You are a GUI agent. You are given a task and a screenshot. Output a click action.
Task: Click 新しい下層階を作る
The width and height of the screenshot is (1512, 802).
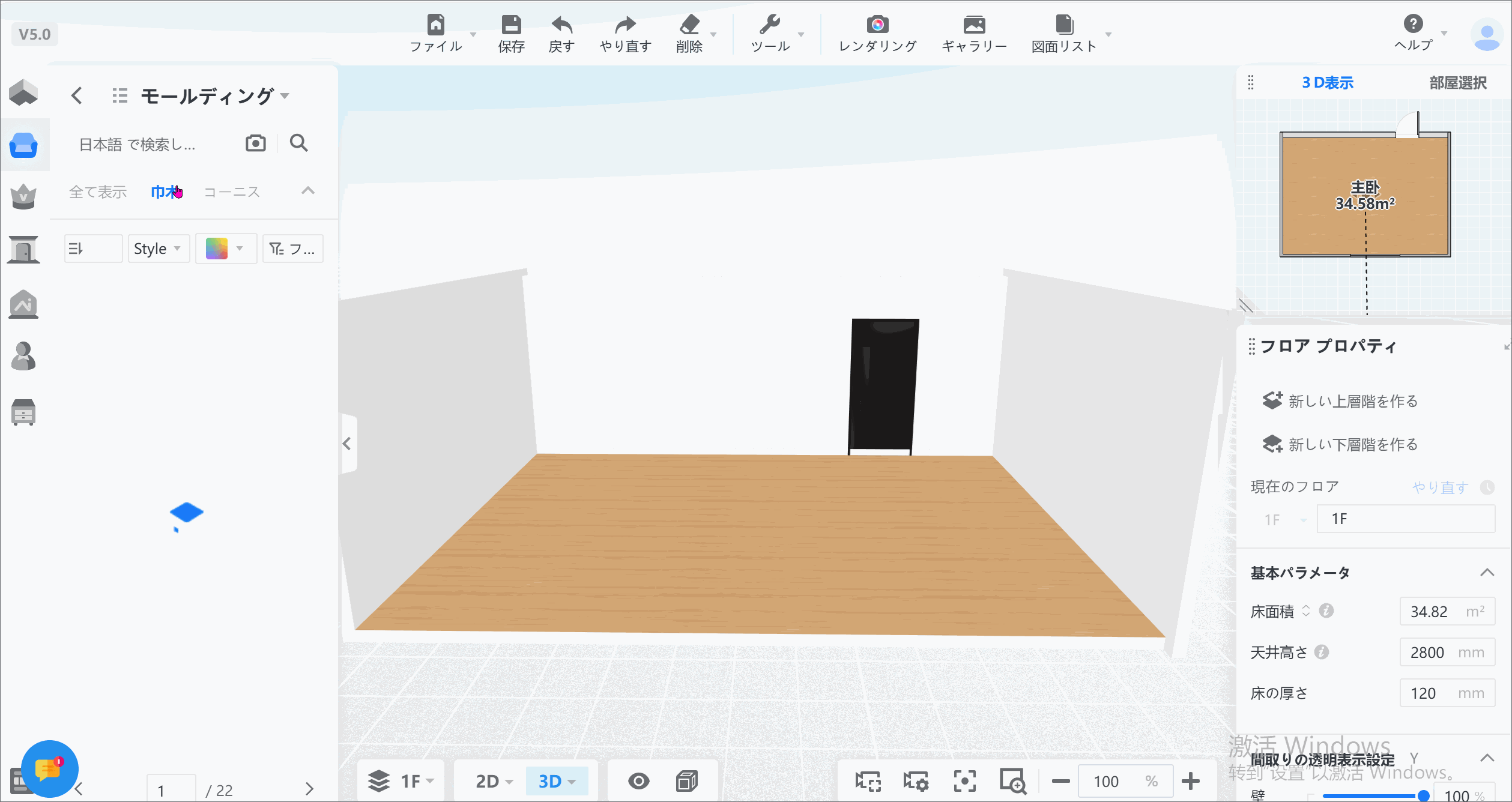click(x=1340, y=444)
